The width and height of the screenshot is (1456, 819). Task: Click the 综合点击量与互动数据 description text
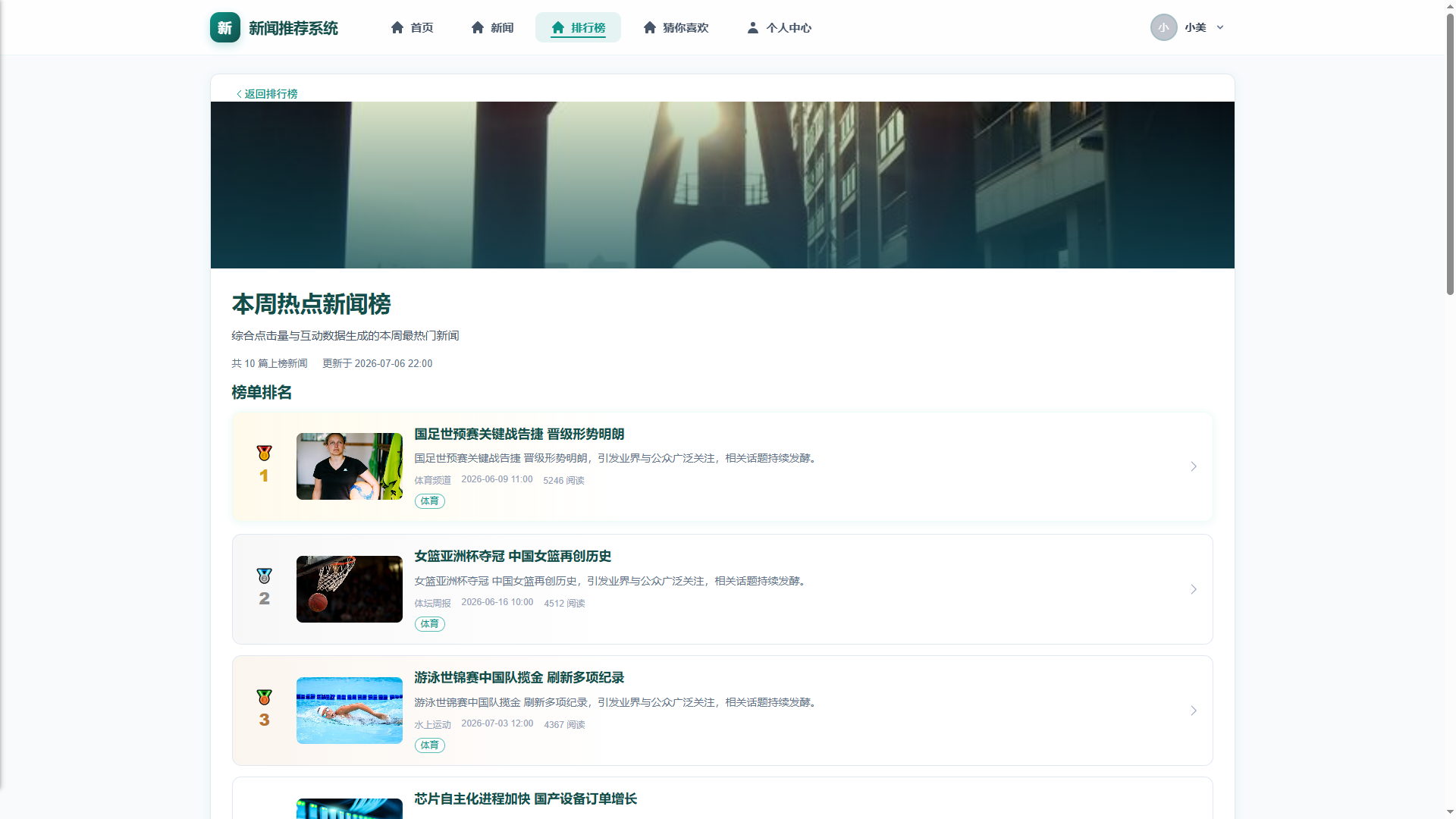[x=345, y=336]
